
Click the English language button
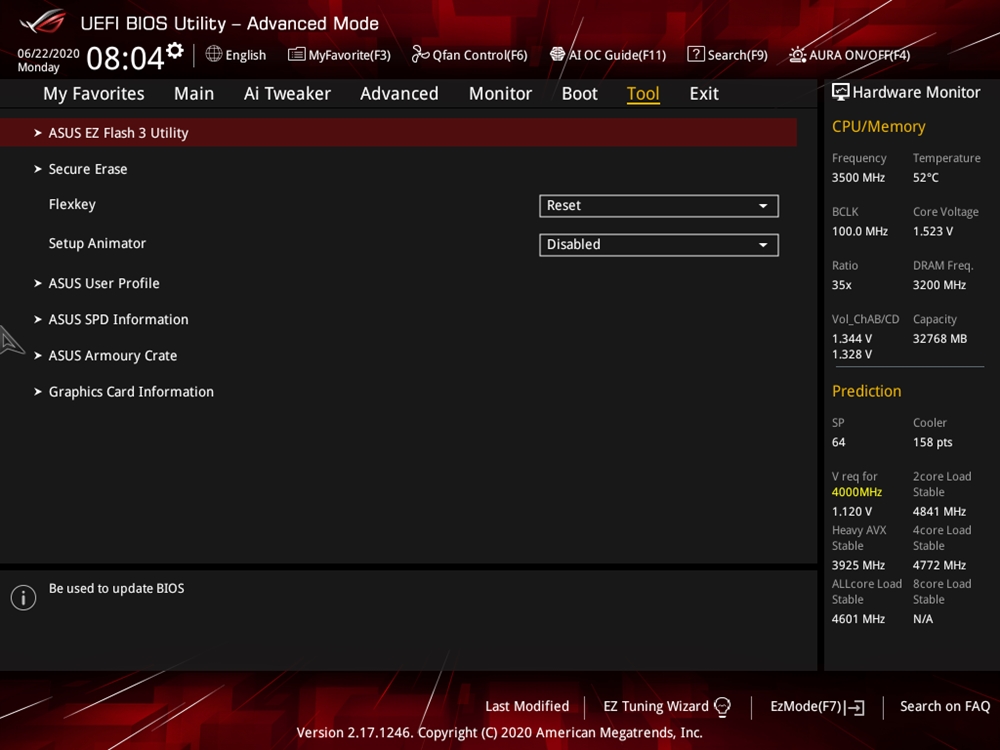click(236, 55)
